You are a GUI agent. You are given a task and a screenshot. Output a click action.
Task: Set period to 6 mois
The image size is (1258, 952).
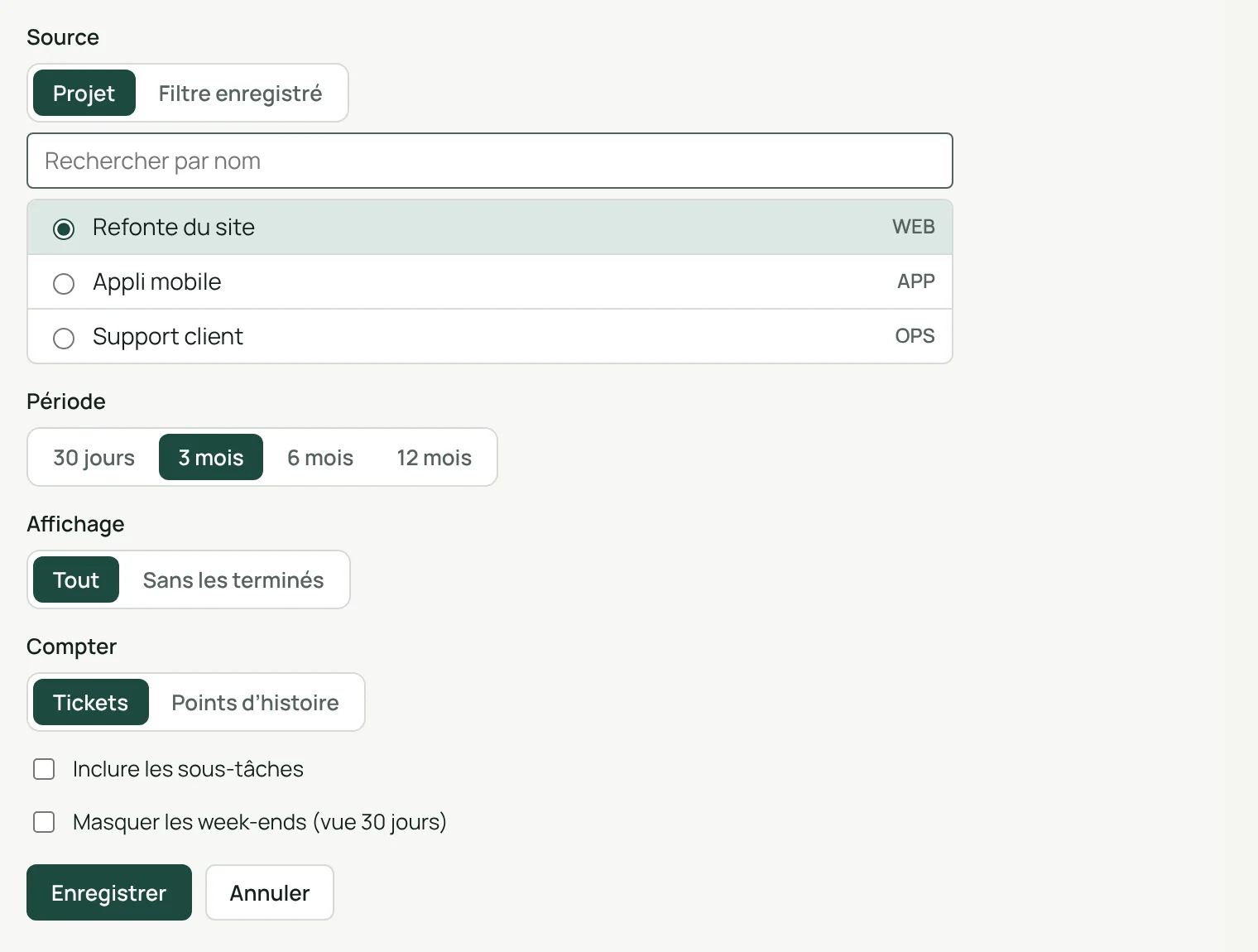(320, 457)
